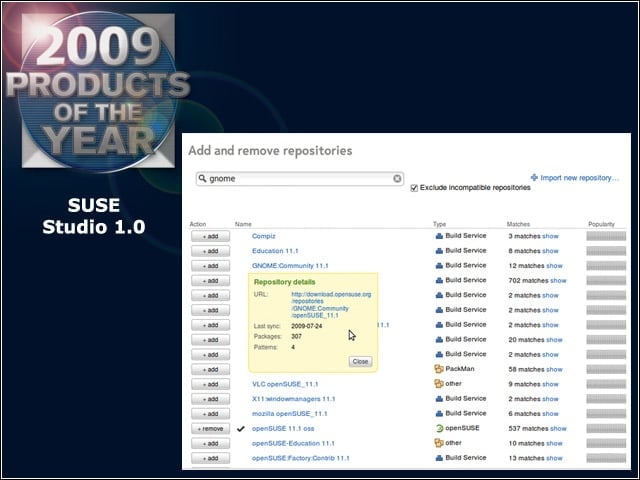The image size is (640, 480).
Task: Toggle Exclude incompatible repositories checkbox
Action: click(x=414, y=188)
